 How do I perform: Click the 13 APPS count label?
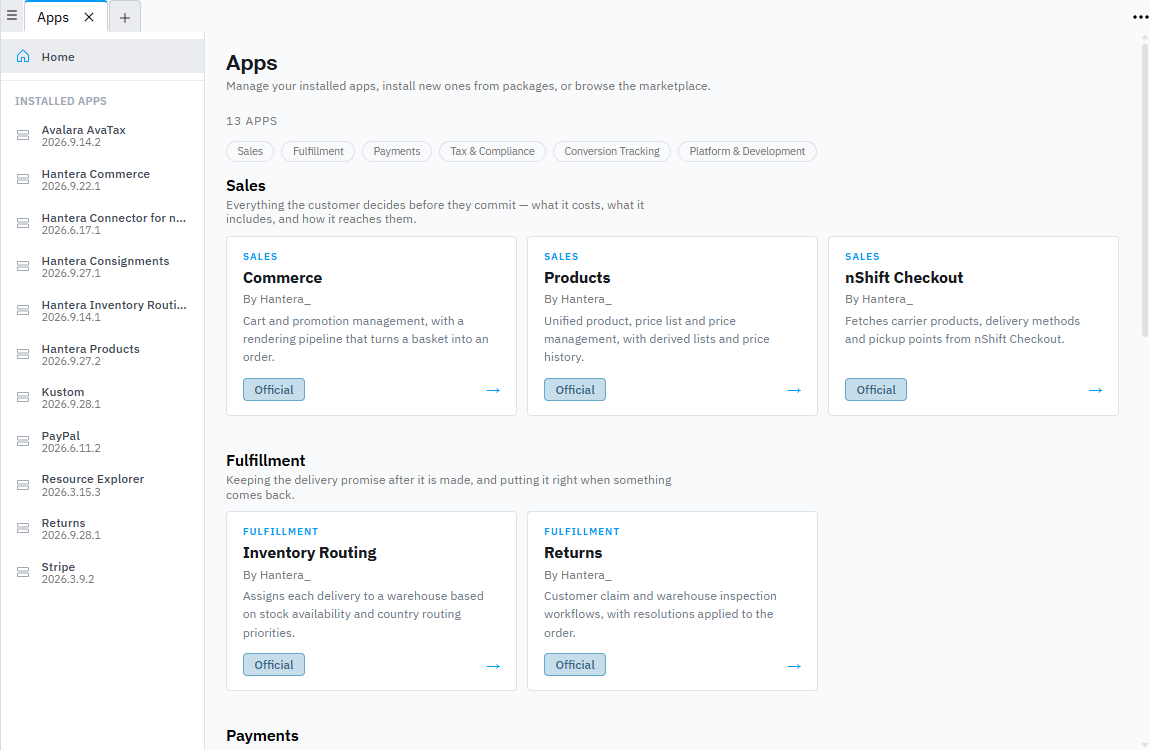tap(252, 121)
